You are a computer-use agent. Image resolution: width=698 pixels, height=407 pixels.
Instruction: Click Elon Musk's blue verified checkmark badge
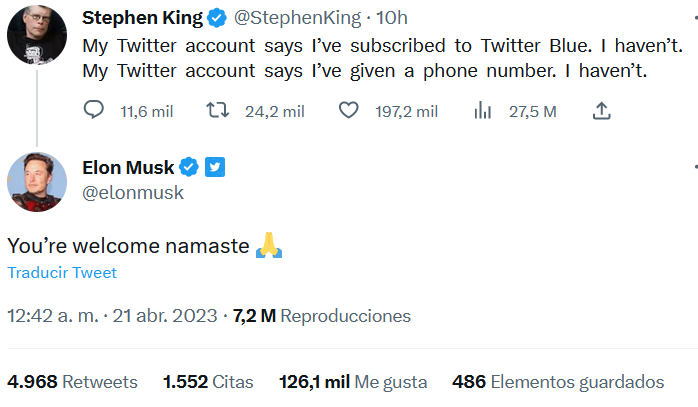[x=189, y=167]
